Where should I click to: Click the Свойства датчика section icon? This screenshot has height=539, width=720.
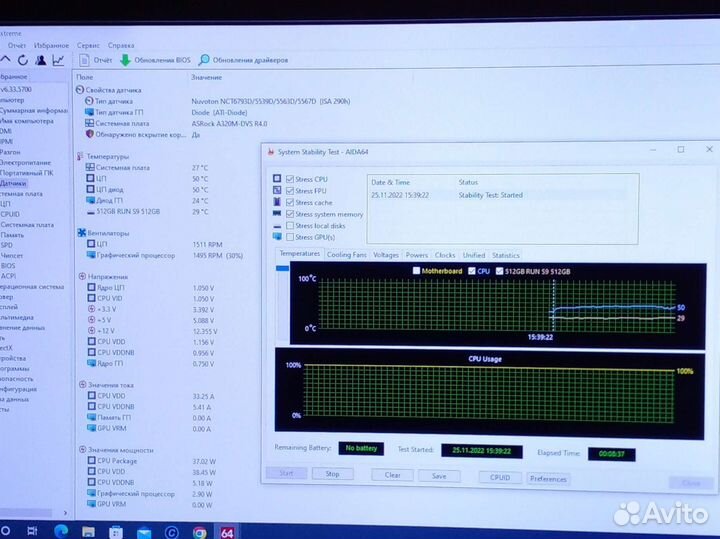80,90
